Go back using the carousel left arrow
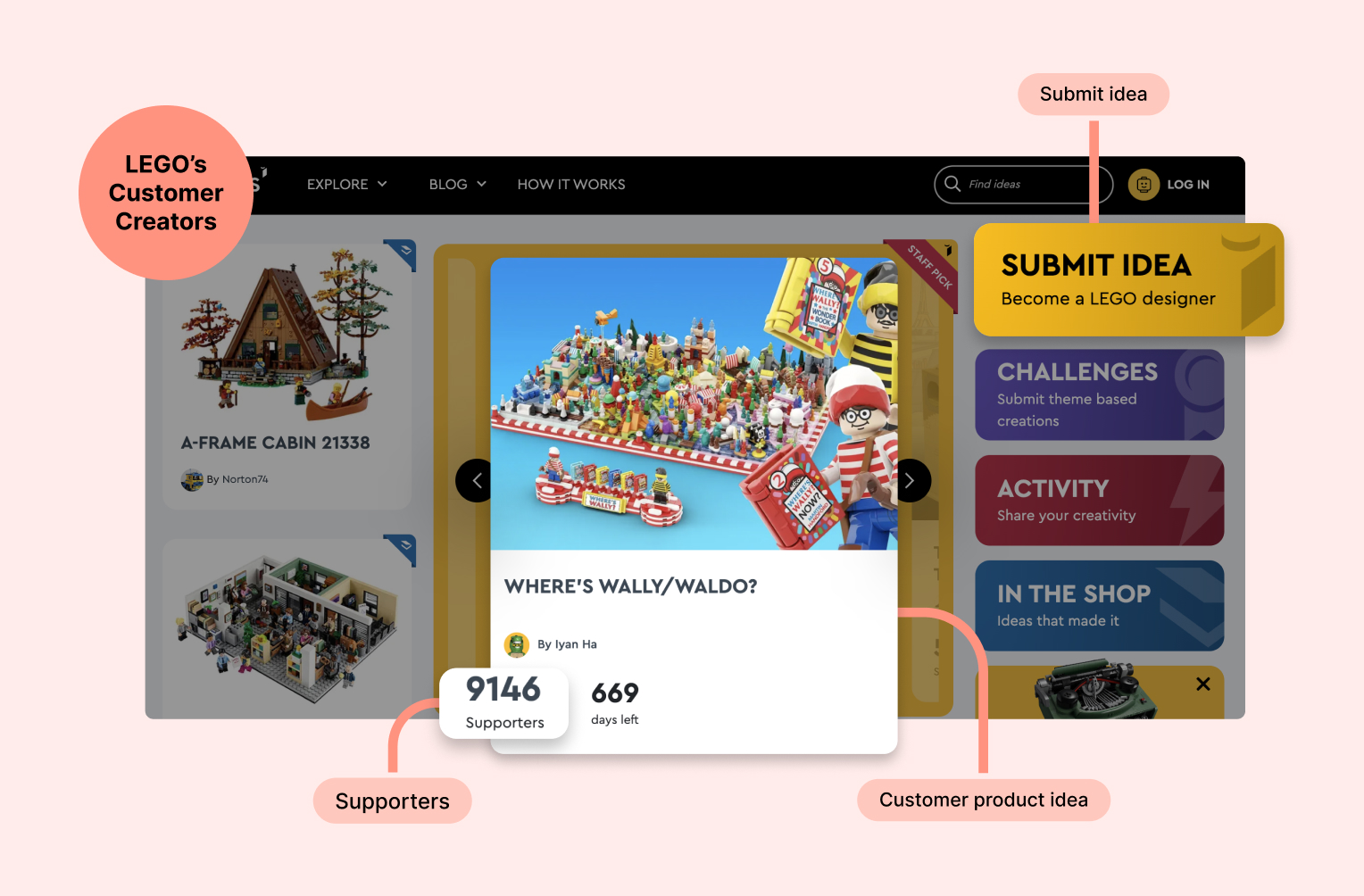Screen dimensions: 1364x896 click(x=474, y=480)
